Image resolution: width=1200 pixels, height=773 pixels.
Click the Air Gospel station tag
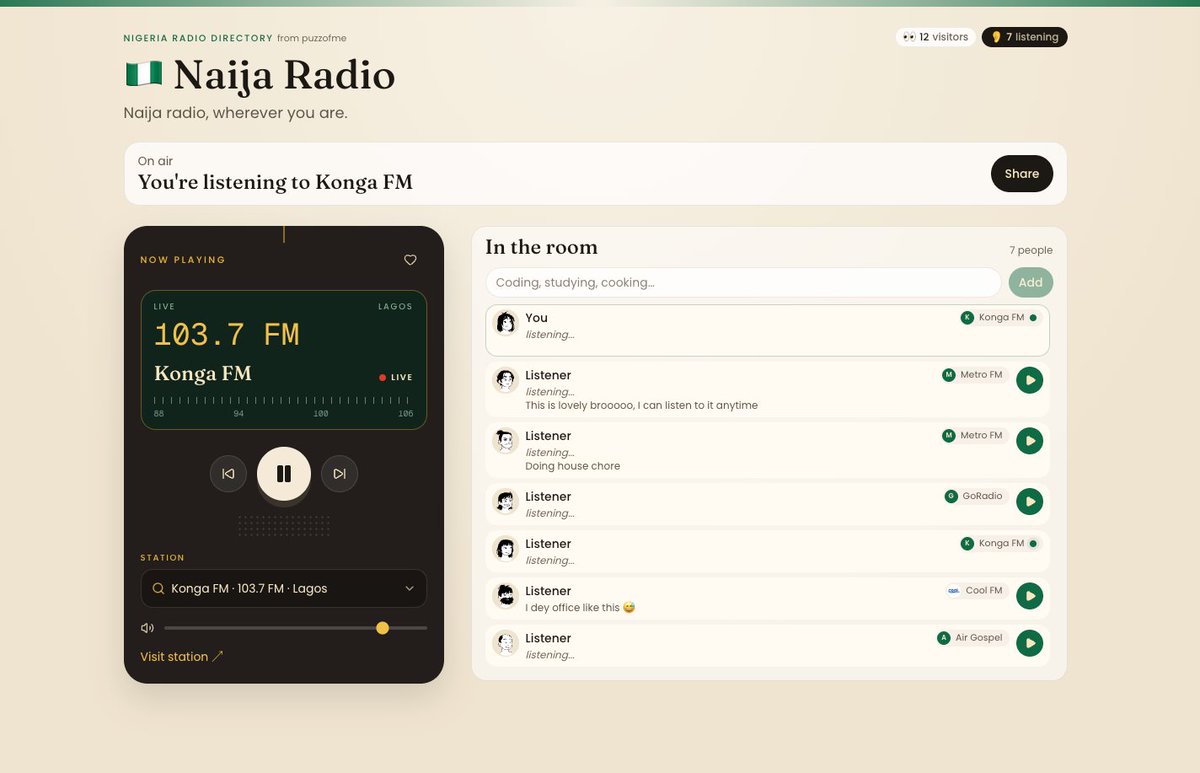[972, 638]
